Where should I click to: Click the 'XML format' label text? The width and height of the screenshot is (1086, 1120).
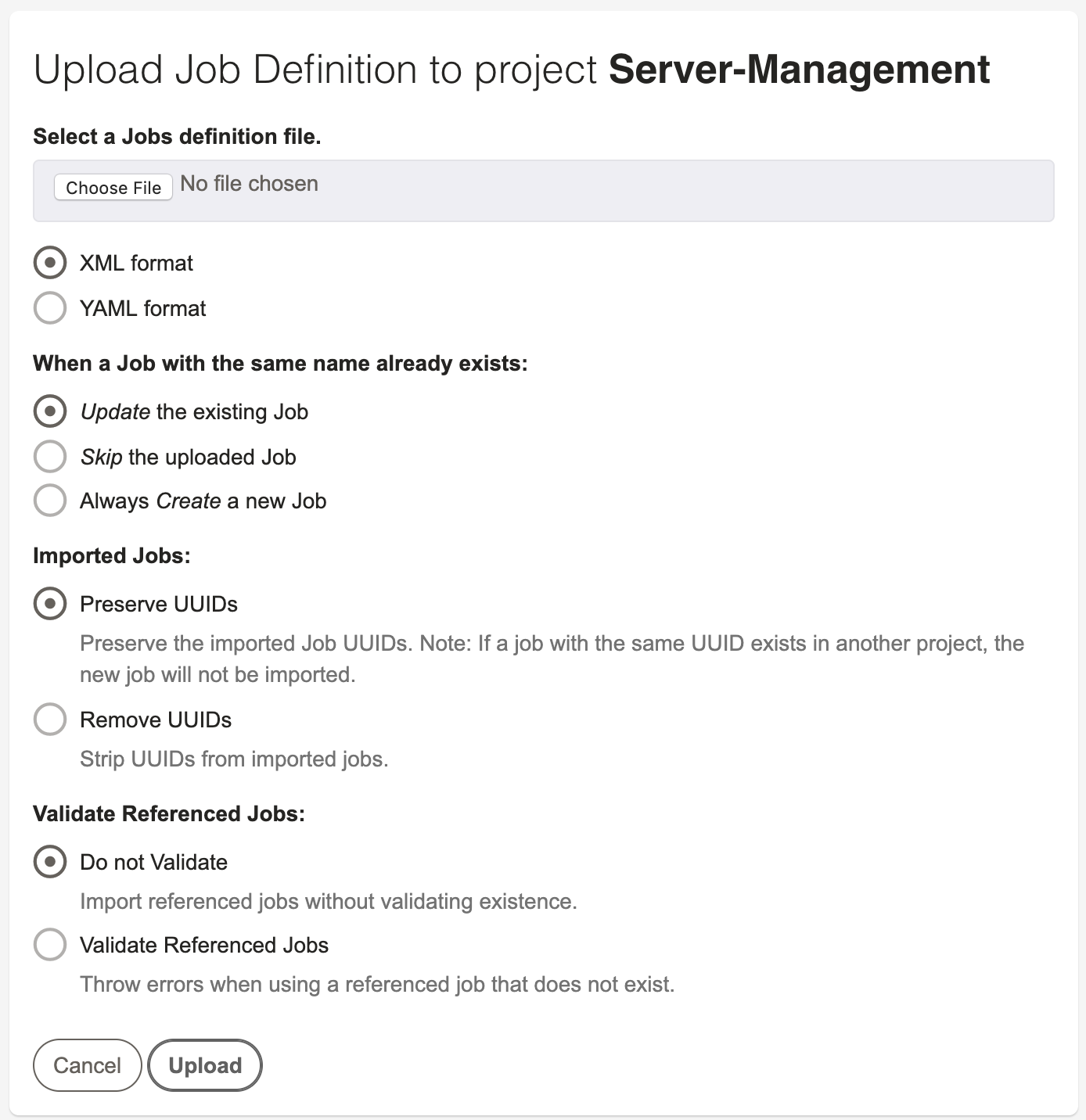[x=135, y=263]
